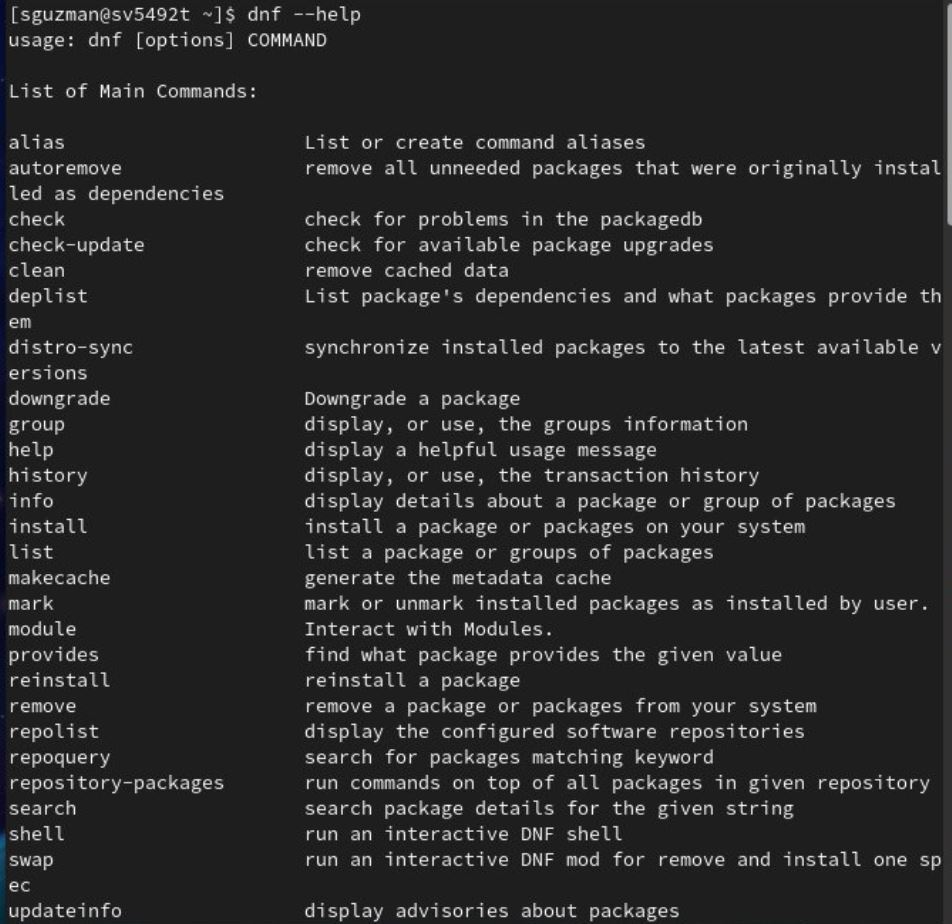Click the 'autoremove' command name
The image size is (952, 924).
pos(65,168)
